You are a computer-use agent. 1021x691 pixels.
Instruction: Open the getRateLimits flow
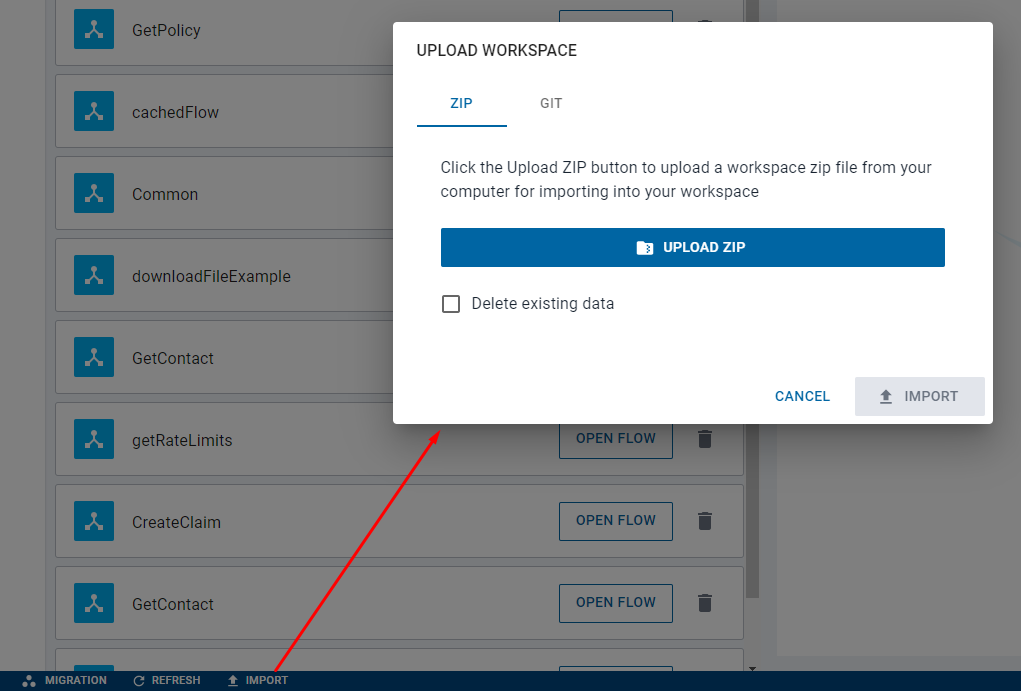pyautogui.click(x=615, y=439)
